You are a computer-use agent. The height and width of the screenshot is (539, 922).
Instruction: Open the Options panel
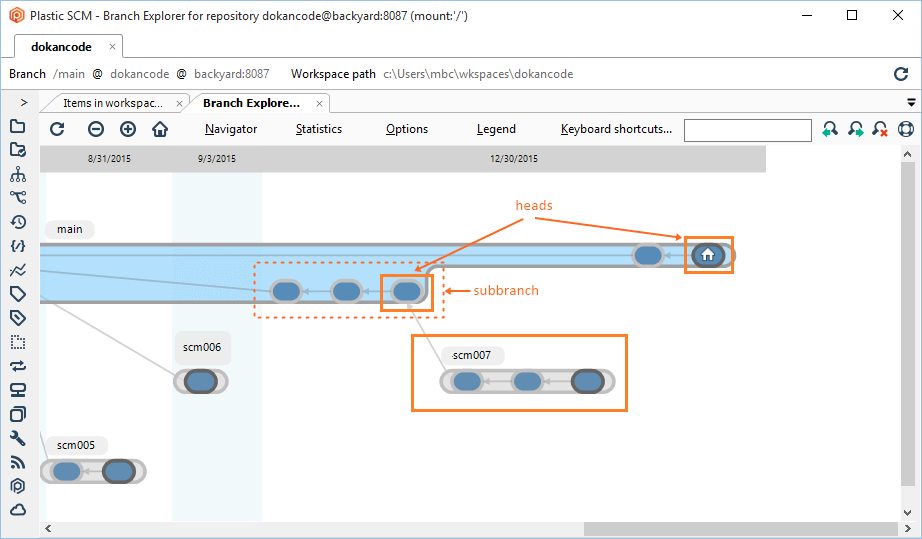(x=407, y=129)
